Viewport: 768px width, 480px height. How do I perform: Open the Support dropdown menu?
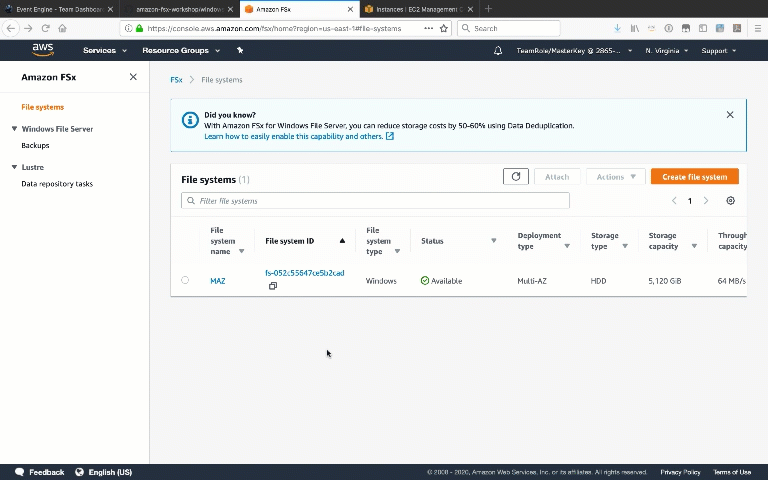tap(719, 50)
